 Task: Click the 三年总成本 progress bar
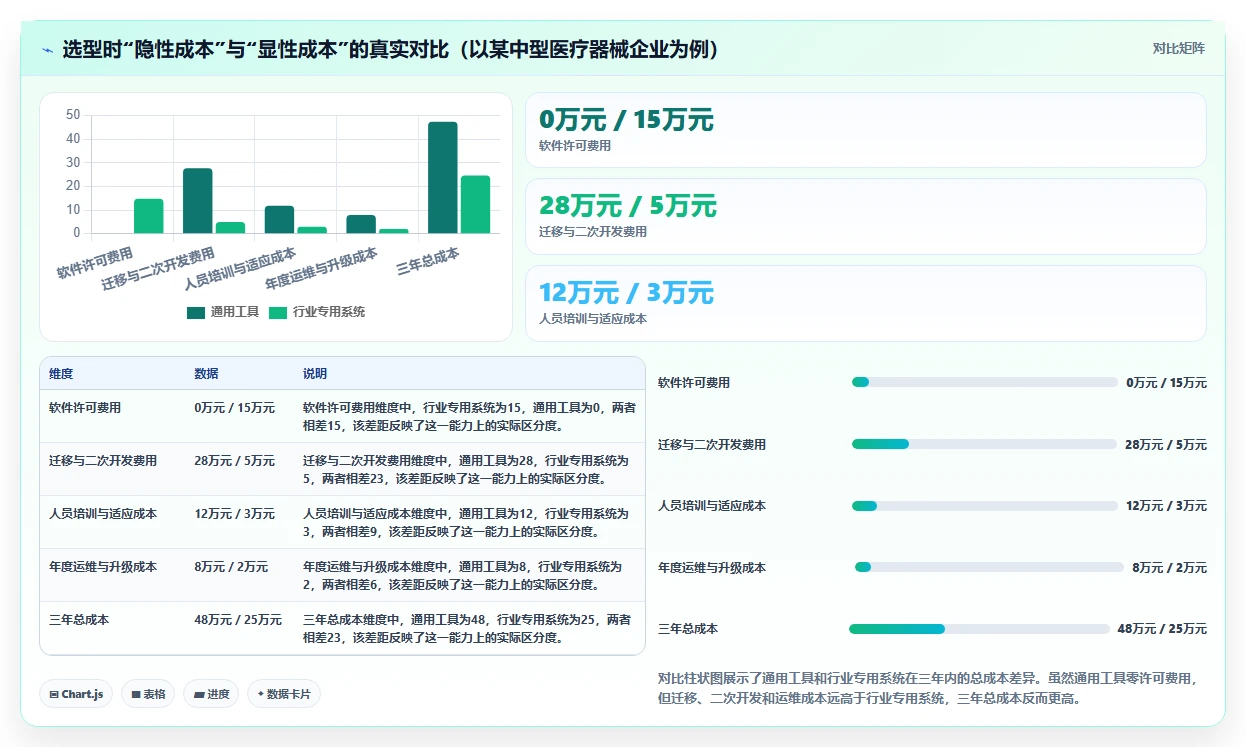(x=979, y=629)
